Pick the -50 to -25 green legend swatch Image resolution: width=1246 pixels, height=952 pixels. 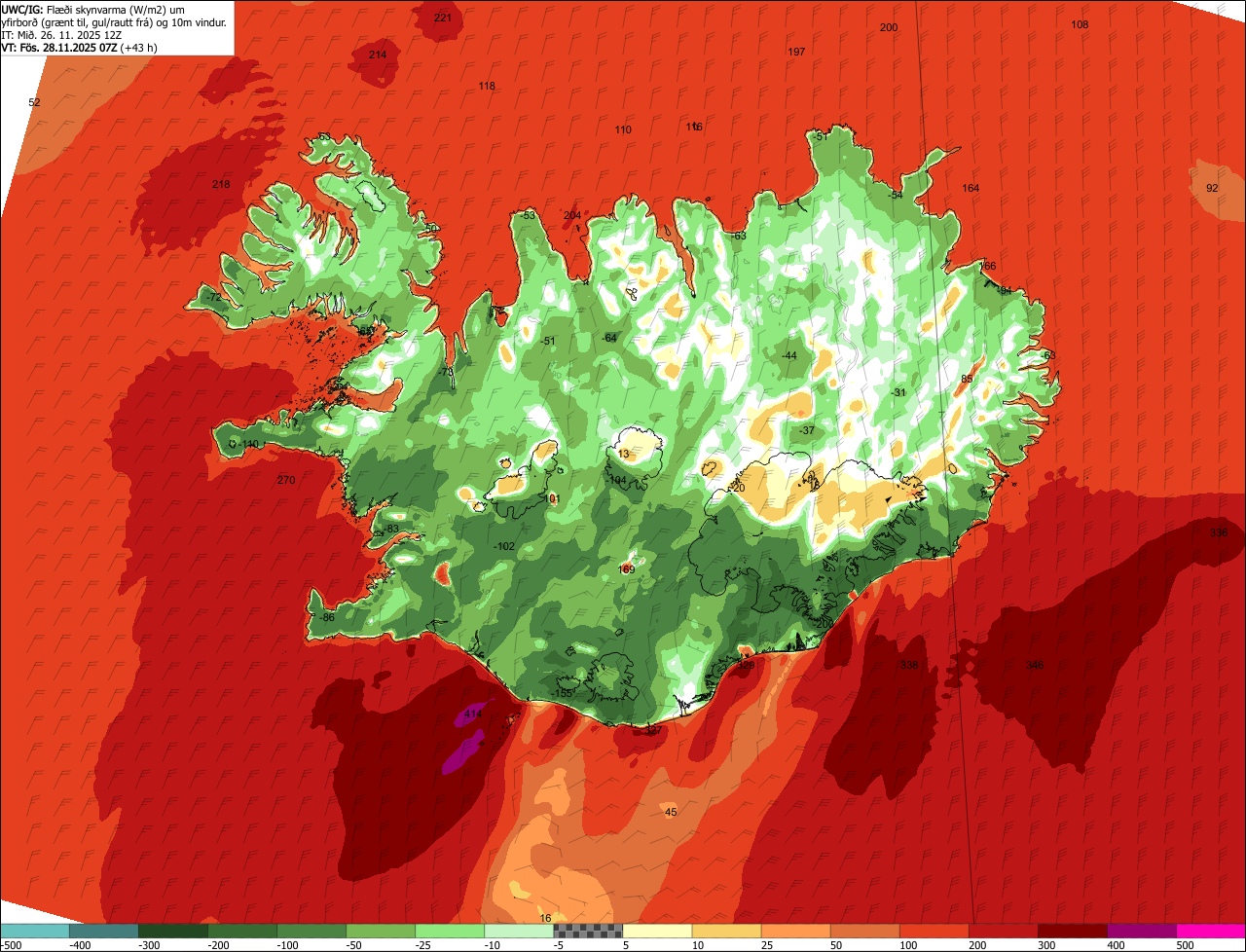pos(380,931)
